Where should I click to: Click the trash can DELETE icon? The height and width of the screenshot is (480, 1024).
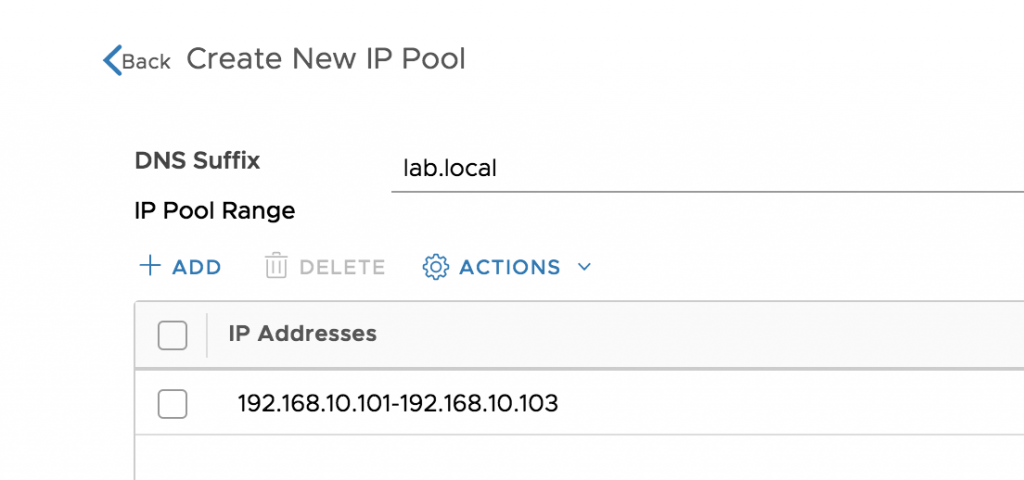click(276, 266)
